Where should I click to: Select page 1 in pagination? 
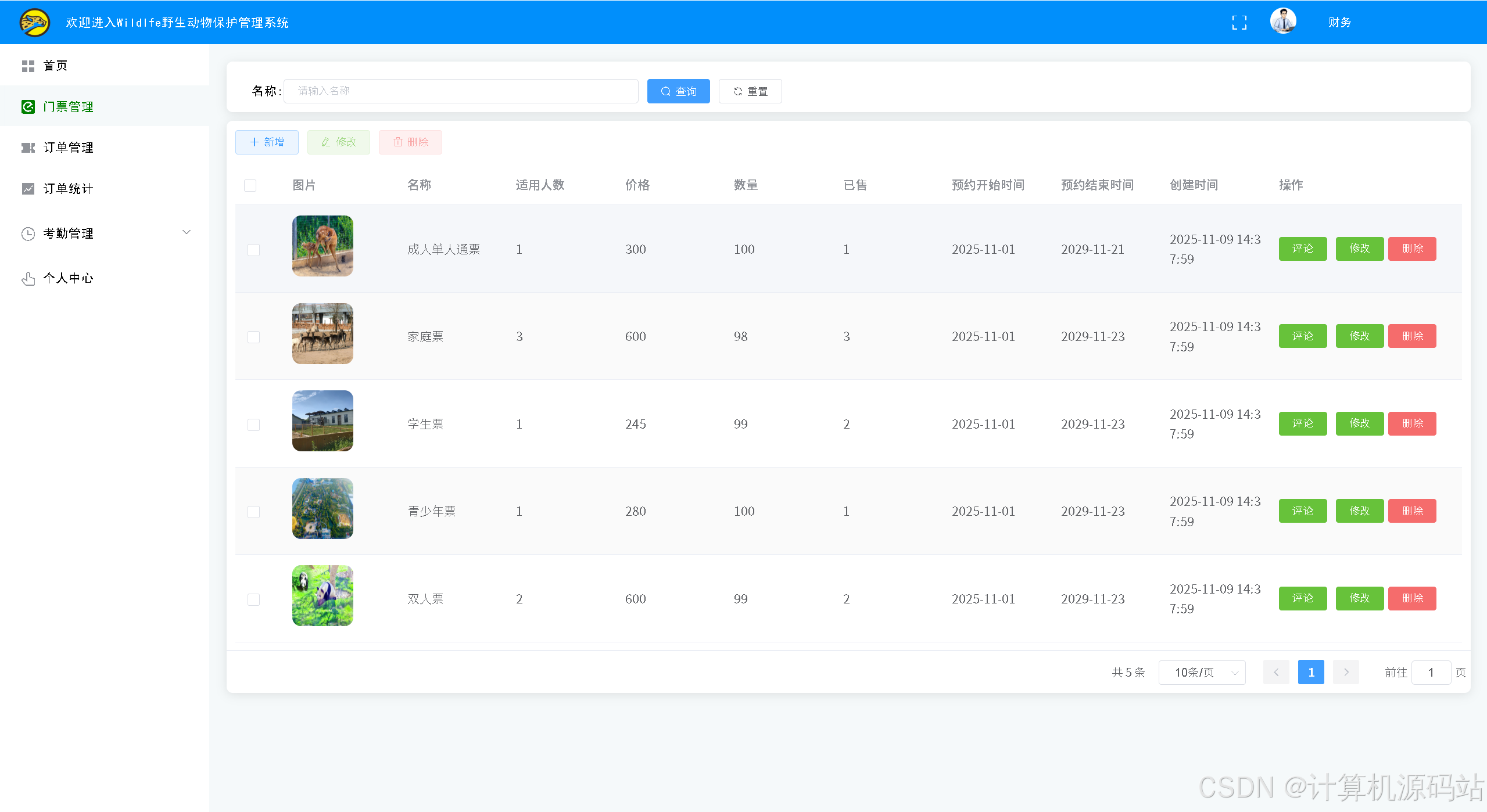[1311, 673]
